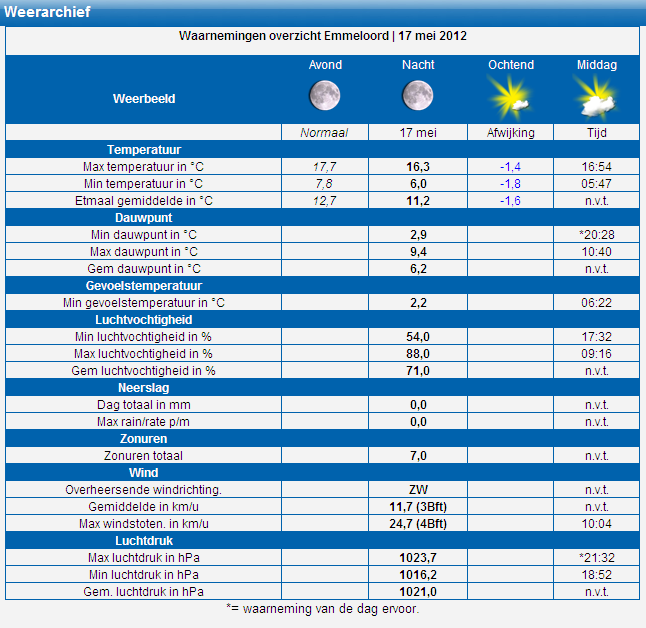
Task: Select the Neerslag section header
Action: [144, 388]
